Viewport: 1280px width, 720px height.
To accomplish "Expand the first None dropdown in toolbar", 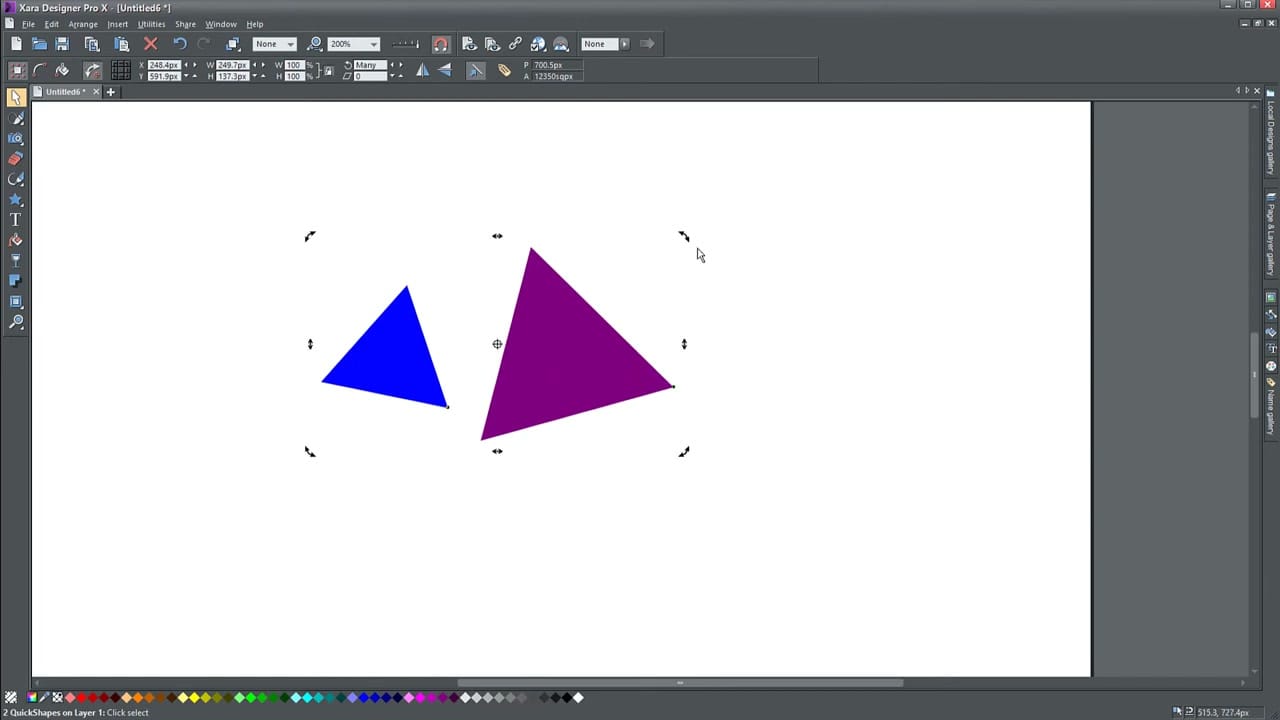I will [289, 43].
